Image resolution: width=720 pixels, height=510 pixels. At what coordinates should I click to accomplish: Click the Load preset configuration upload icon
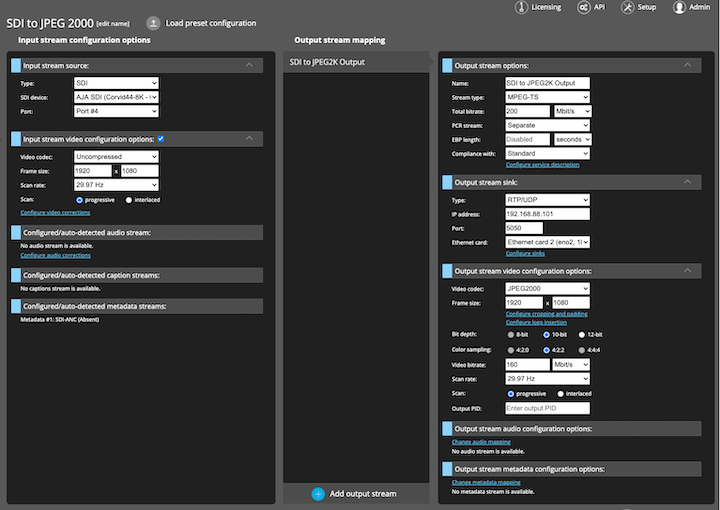153,23
